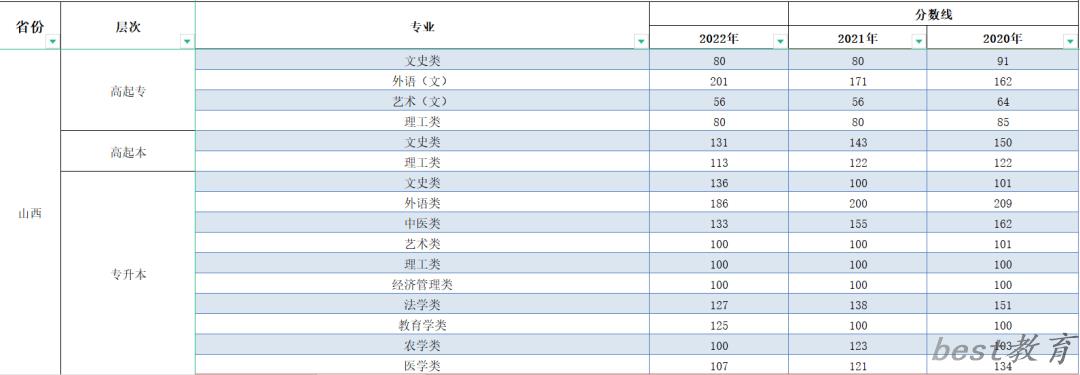Select the 186 score for 外语类

click(x=719, y=203)
